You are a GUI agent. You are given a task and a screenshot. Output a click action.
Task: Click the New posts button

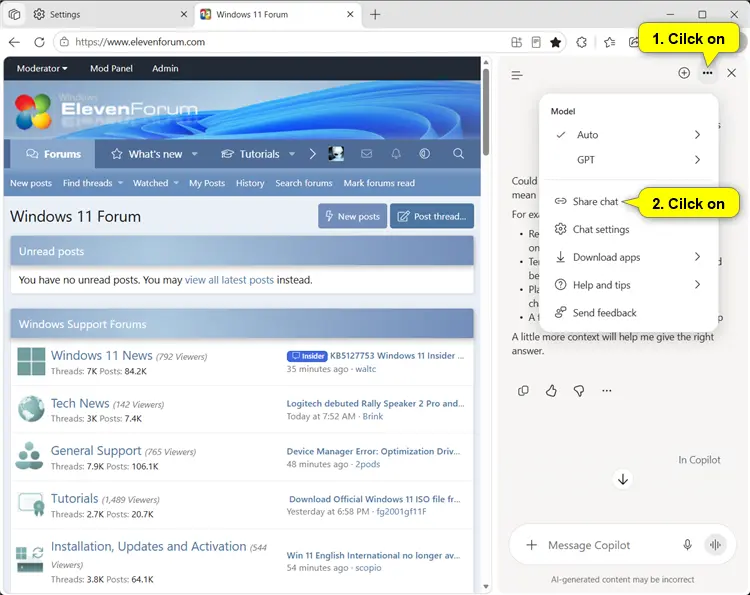[x=353, y=216]
